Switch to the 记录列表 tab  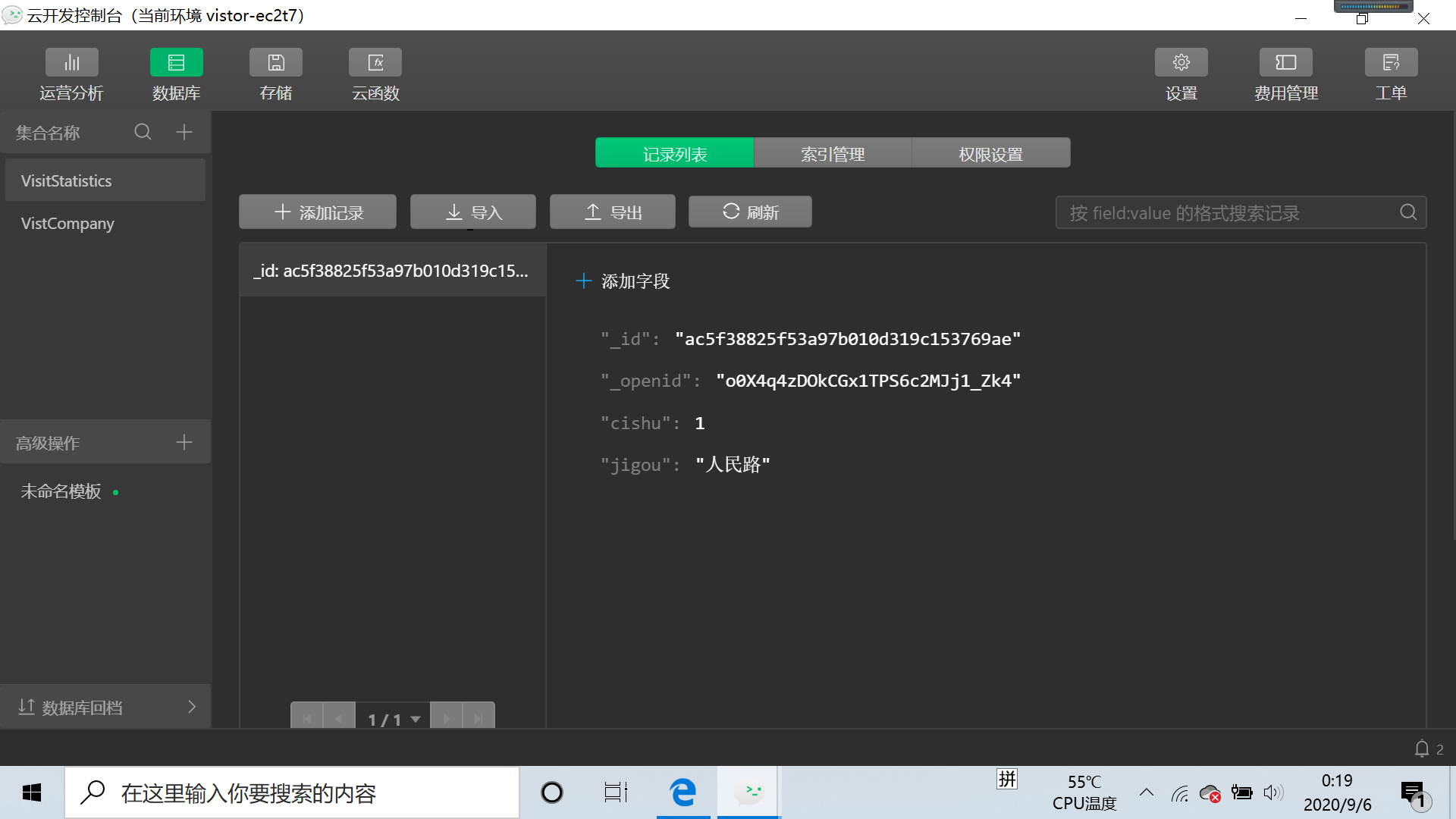click(675, 153)
